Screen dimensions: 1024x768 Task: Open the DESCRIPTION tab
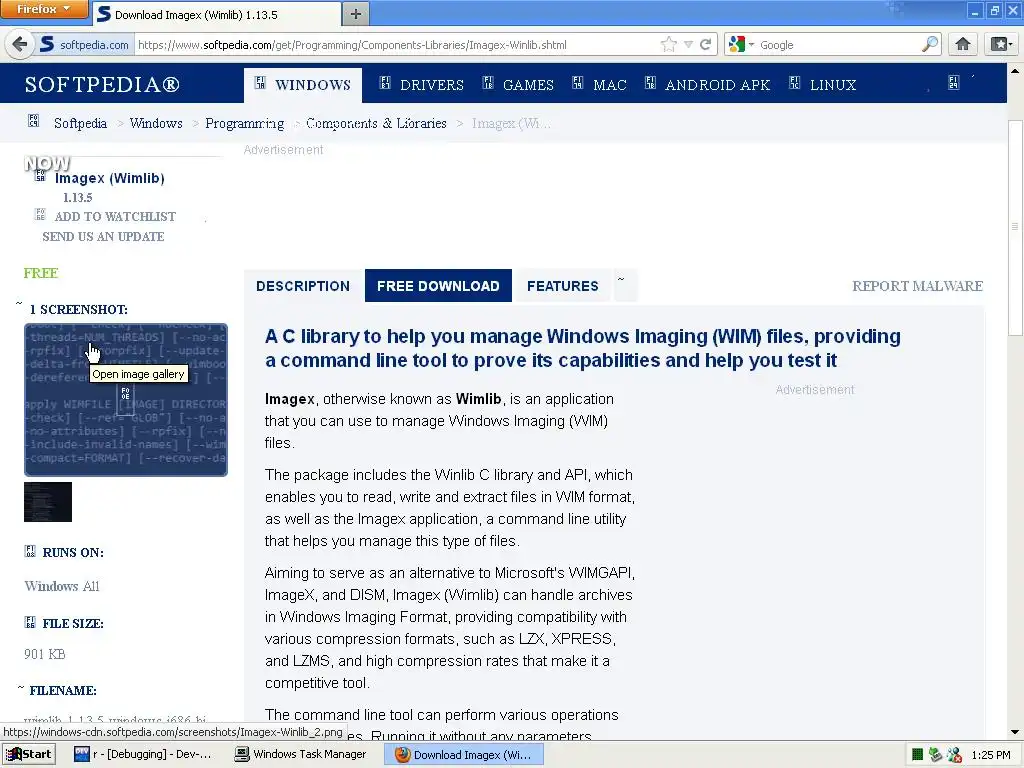pos(303,286)
